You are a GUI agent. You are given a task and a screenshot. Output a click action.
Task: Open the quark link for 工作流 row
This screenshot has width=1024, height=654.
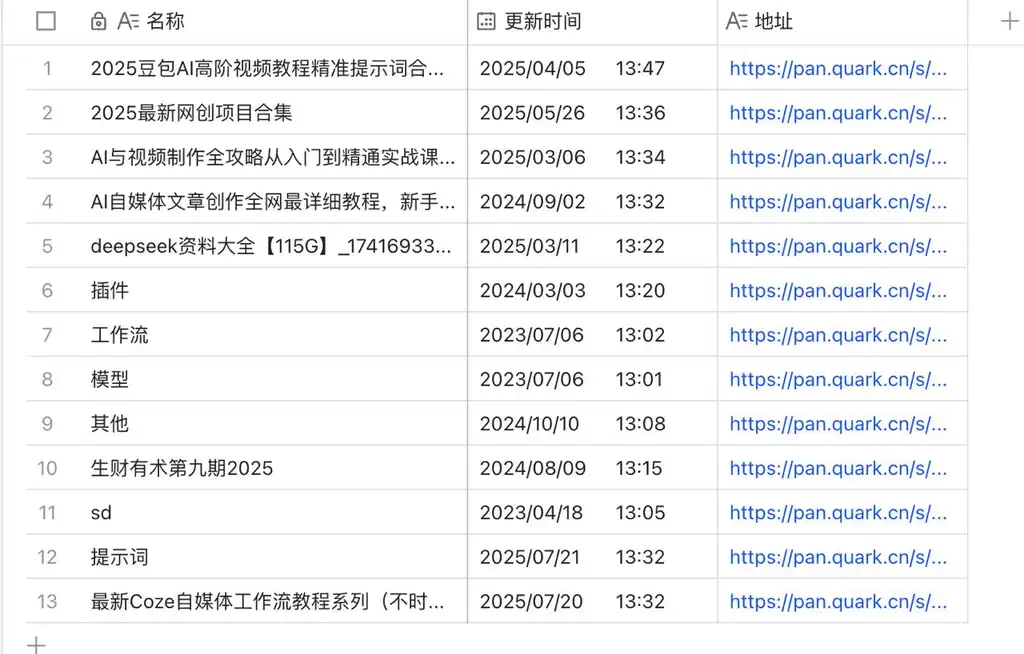click(x=838, y=335)
